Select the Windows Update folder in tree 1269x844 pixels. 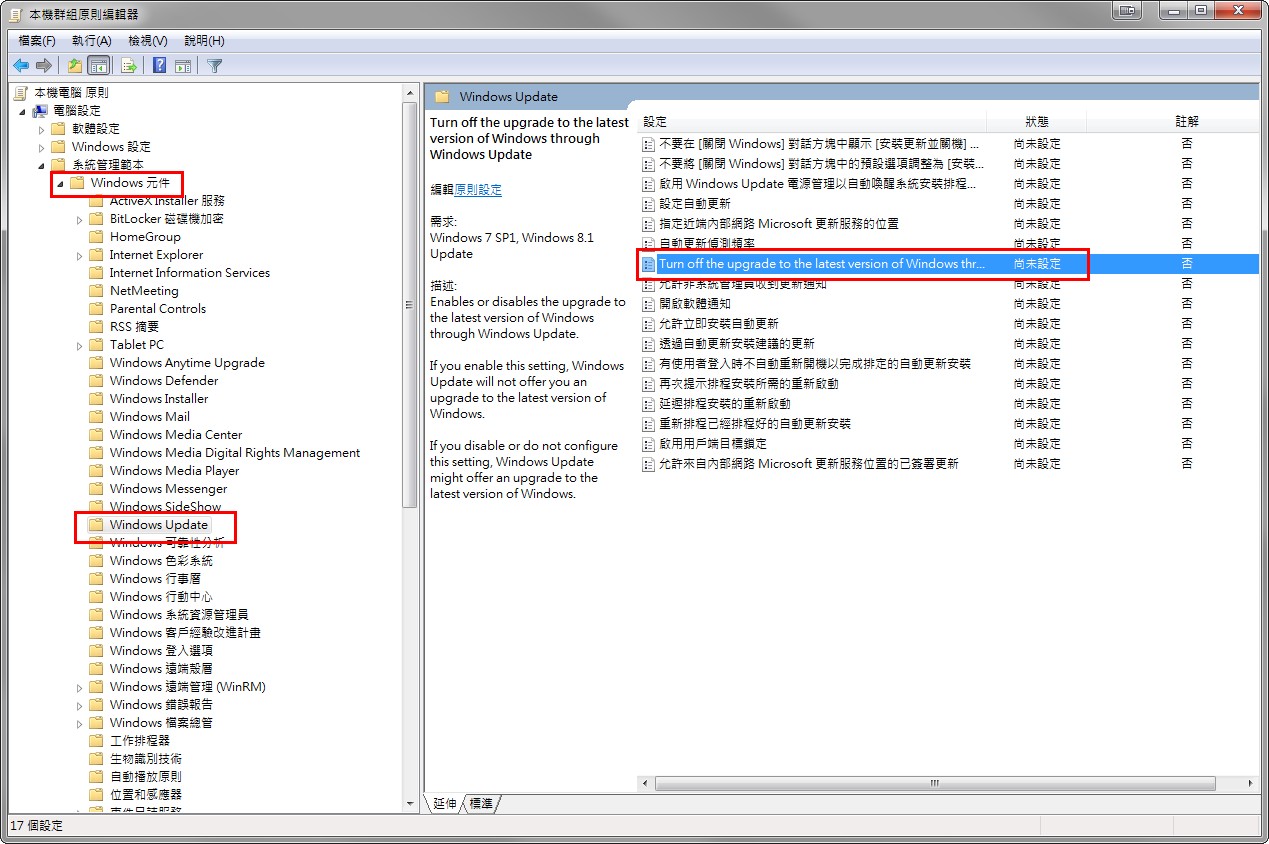(158, 525)
